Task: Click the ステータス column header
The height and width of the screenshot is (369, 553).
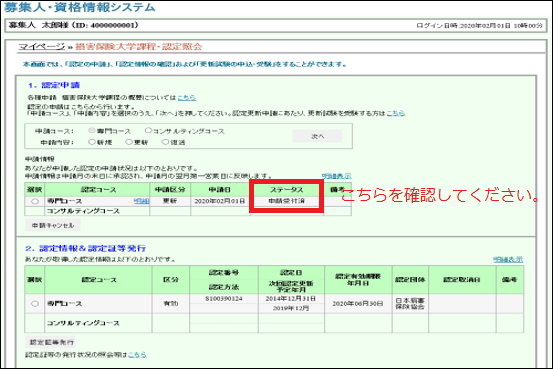Action: click(x=286, y=189)
